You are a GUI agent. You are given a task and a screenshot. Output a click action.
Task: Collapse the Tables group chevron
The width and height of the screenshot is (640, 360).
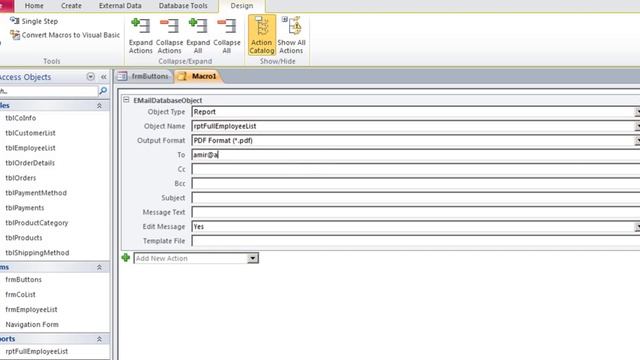(x=99, y=106)
